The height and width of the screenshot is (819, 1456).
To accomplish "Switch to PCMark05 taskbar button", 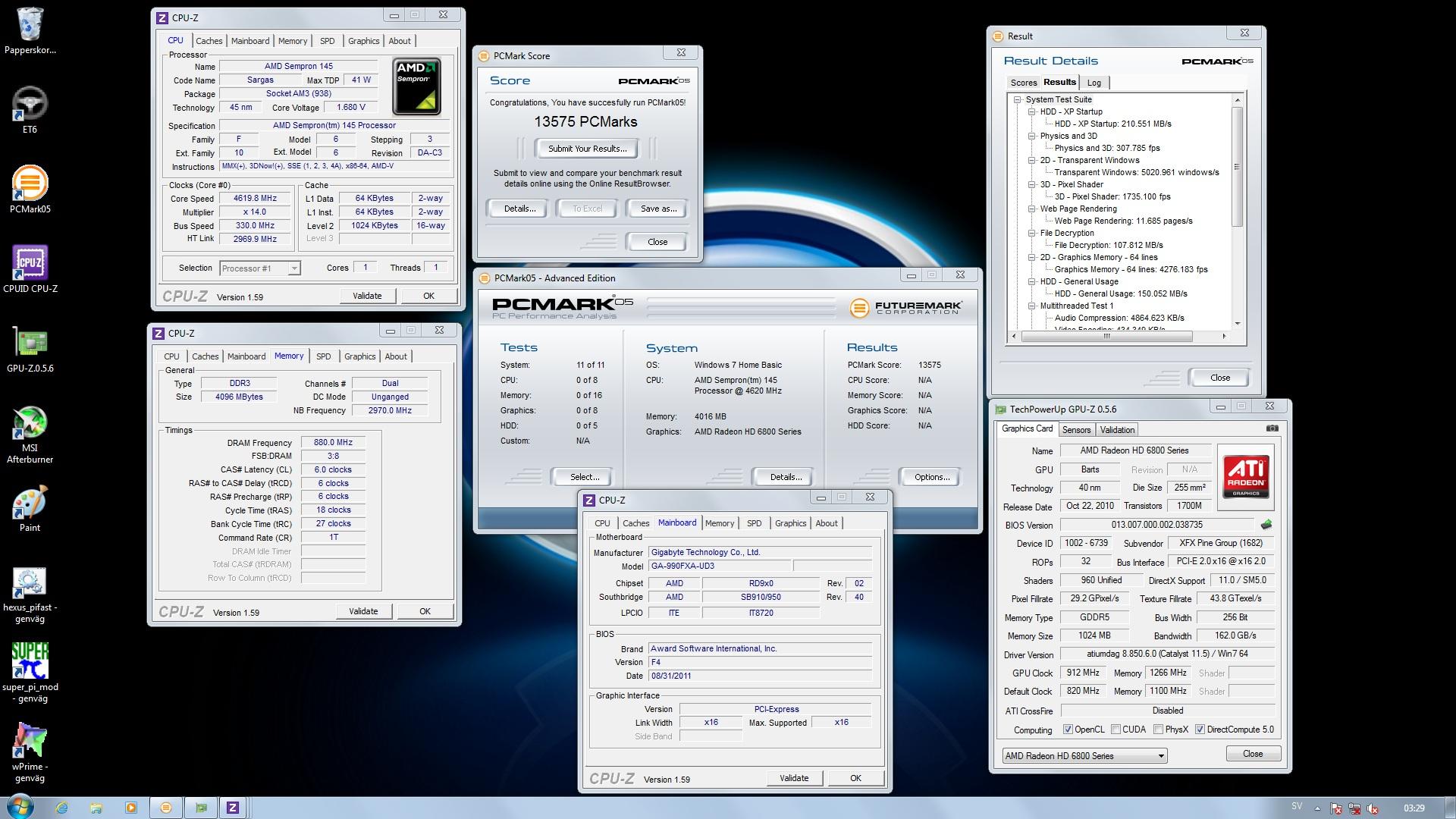I will point(166,808).
